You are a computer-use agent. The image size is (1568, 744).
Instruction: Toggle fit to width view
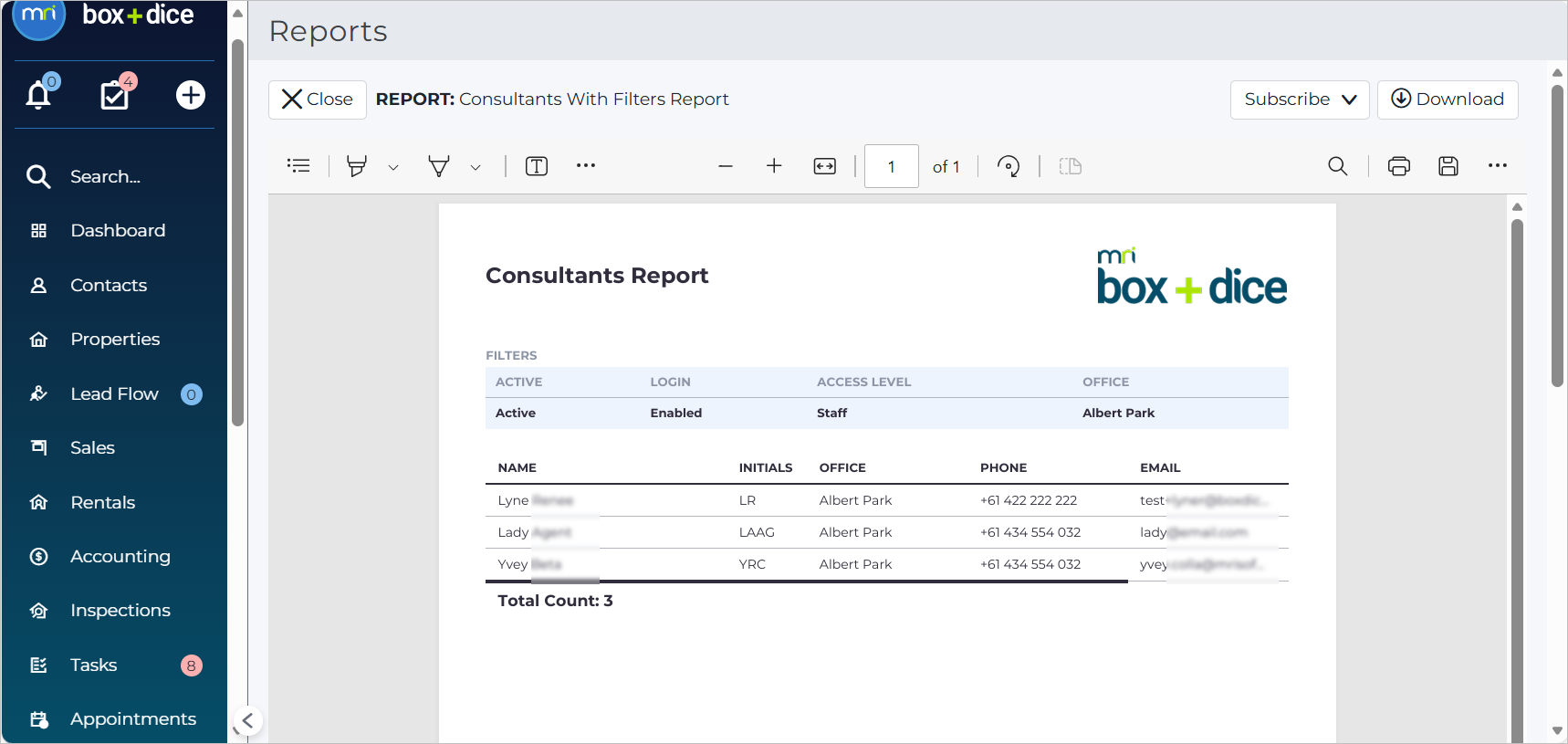[825, 166]
